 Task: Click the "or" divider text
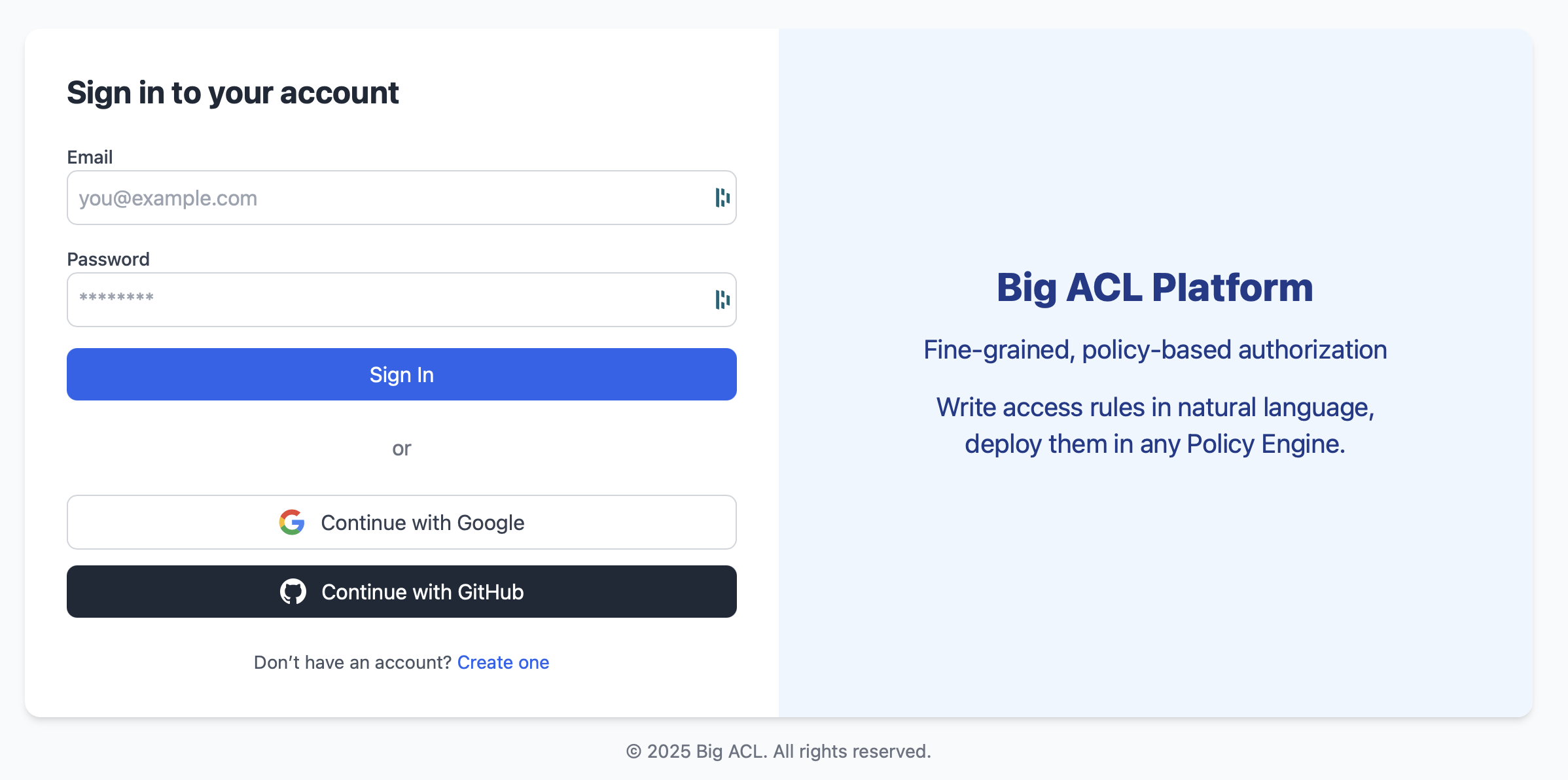(x=402, y=448)
